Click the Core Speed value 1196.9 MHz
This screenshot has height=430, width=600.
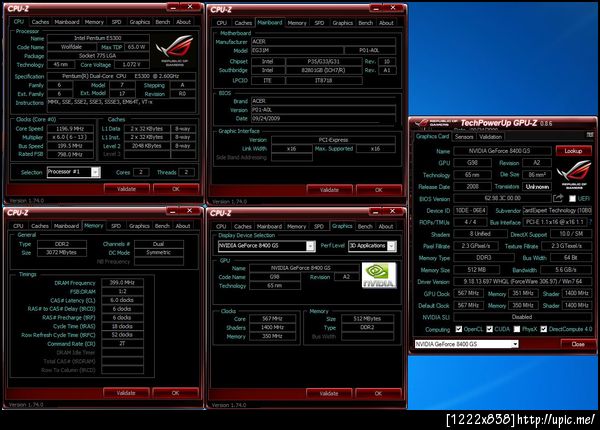[70, 129]
